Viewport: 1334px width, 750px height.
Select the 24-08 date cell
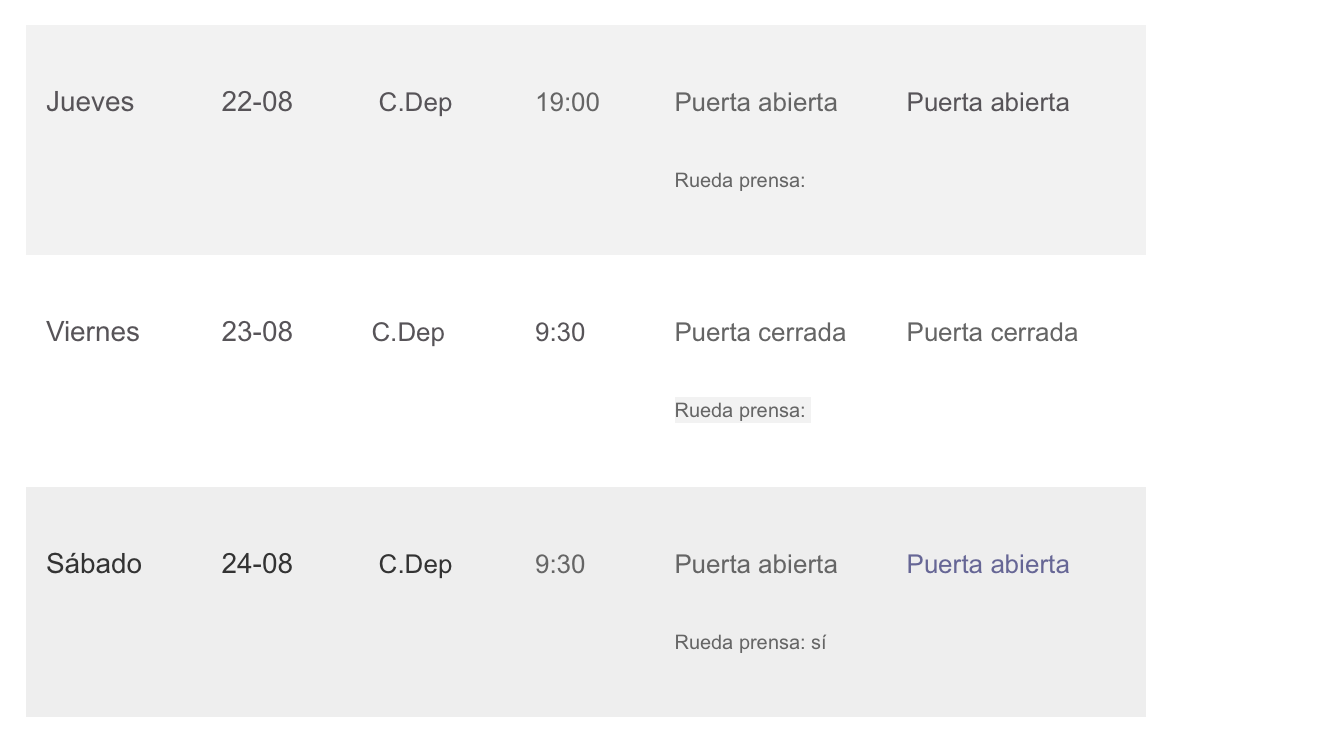pyautogui.click(x=257, y=564)
